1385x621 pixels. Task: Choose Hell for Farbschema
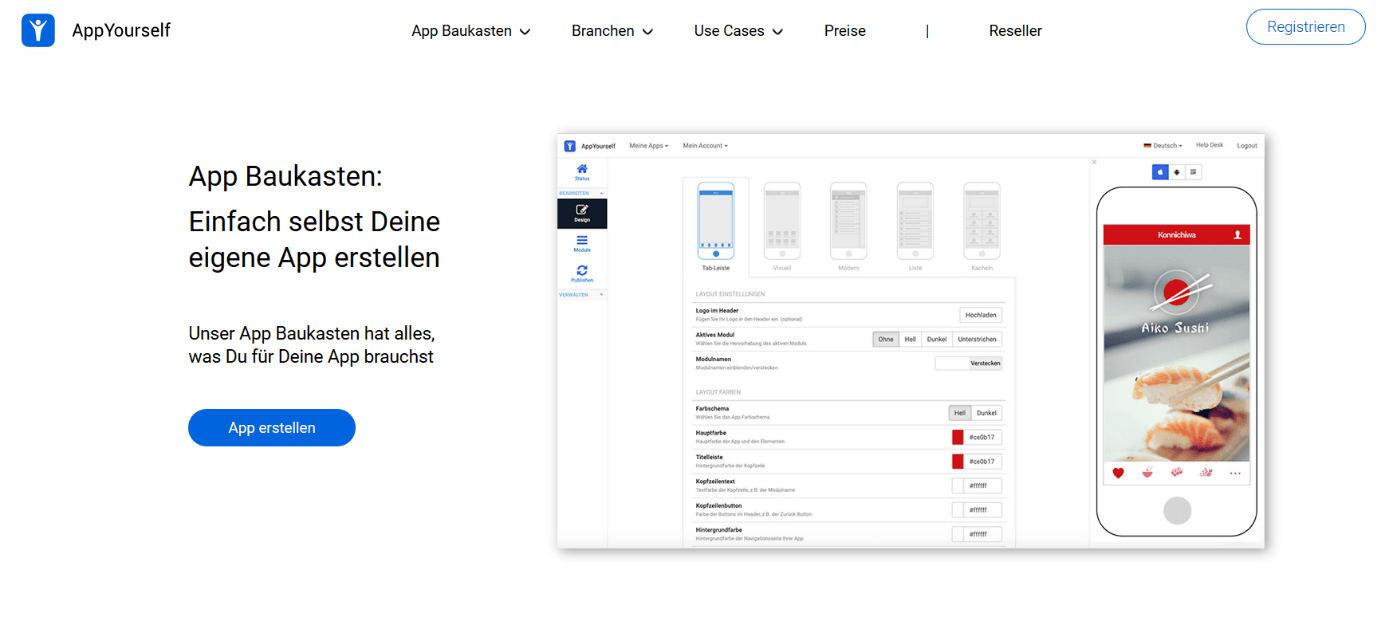tap(960, 413)
